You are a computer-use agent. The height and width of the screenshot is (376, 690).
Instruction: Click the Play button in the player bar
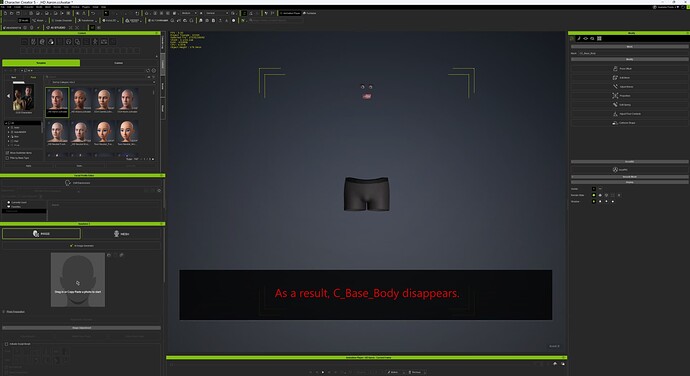[x=323, y=372]
